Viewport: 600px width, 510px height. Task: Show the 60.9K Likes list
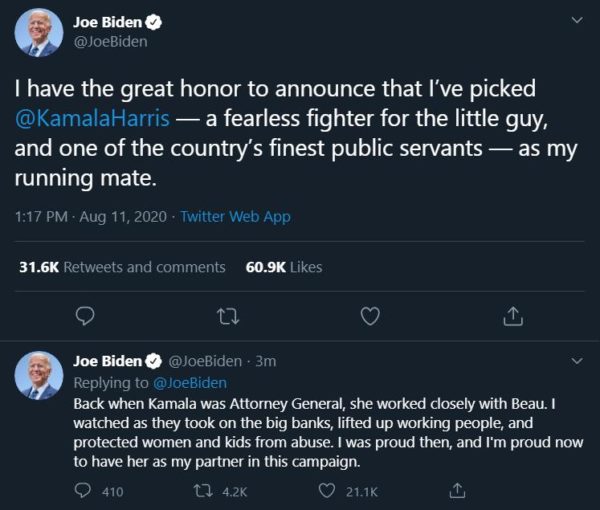[284, 267]
